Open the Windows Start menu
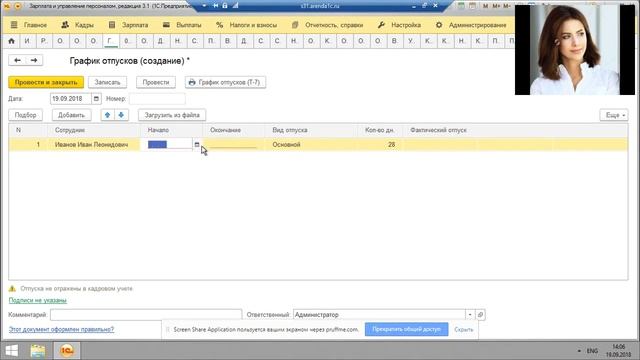This screenshot has height=360, width=640. tap(11, 351)
